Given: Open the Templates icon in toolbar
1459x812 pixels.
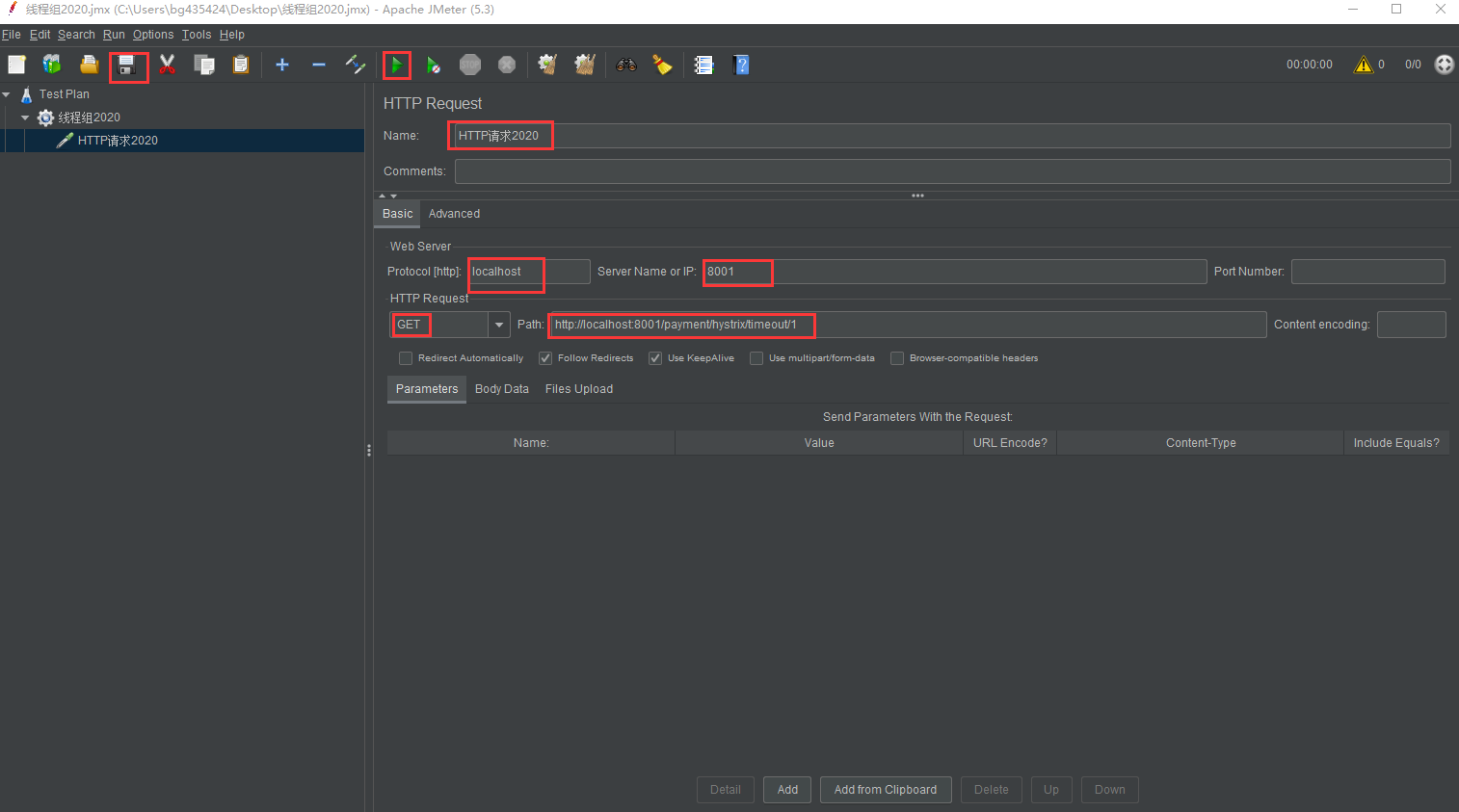Looking at the screenshot, I should click(52, 65).
